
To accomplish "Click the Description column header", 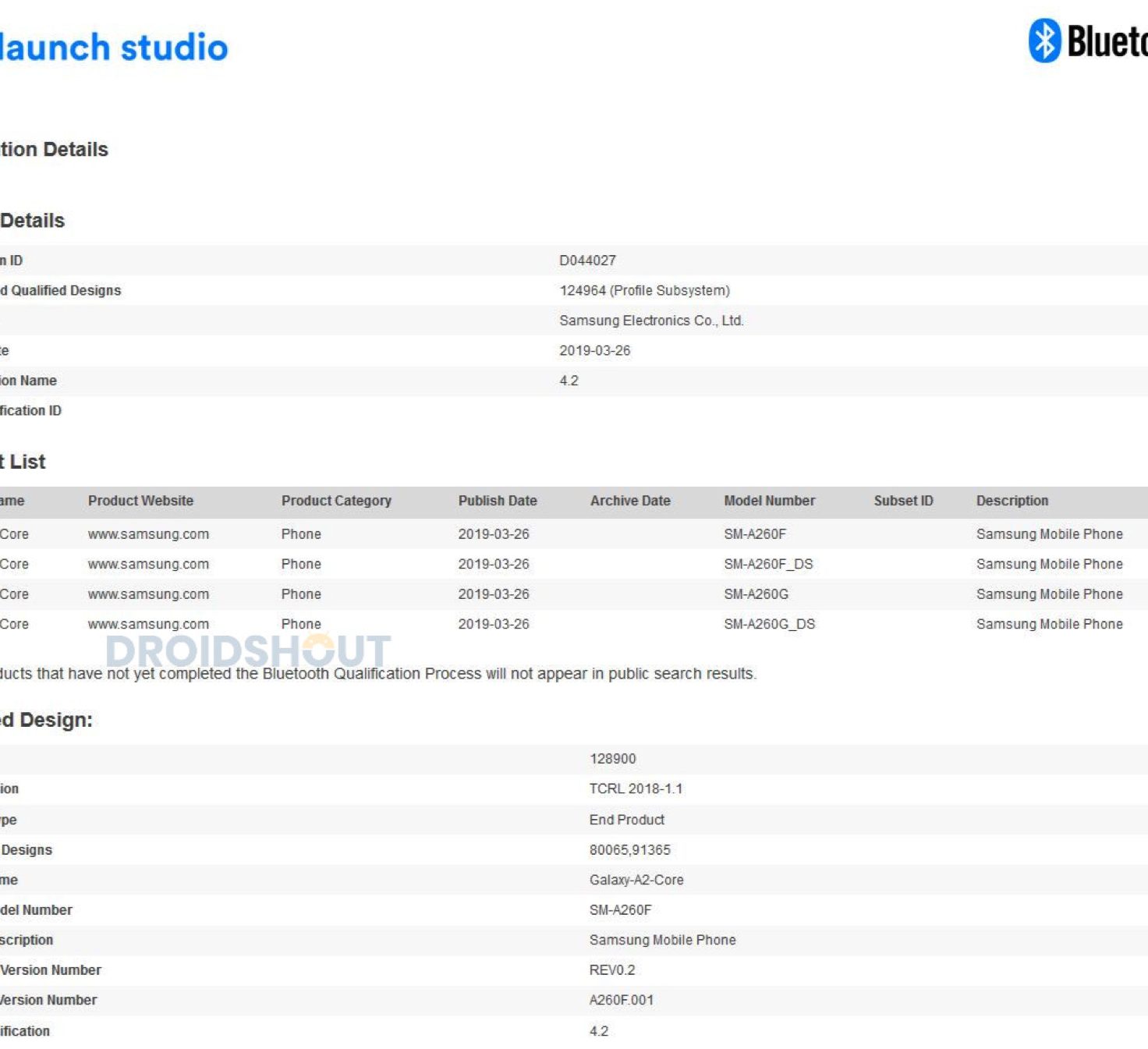I will pos(1012,501).
